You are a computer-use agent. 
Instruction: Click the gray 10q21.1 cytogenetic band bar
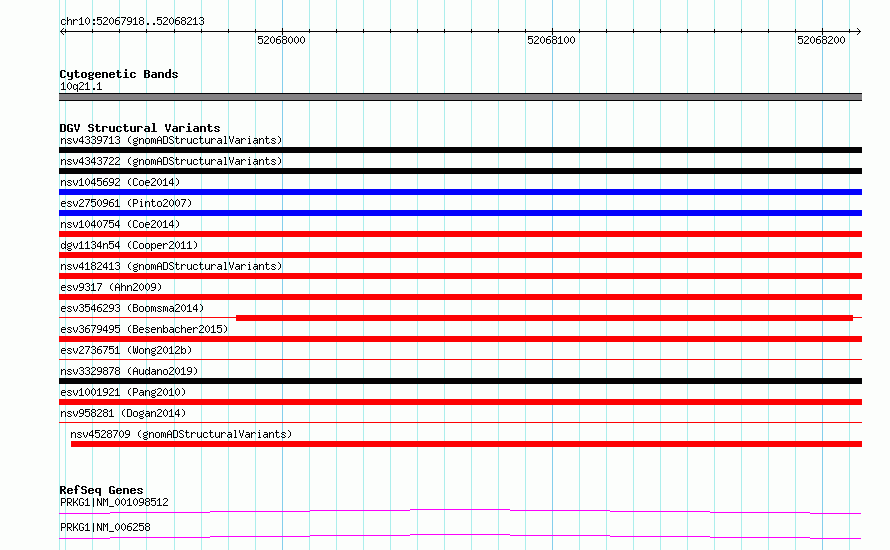[x=460, y=97]
